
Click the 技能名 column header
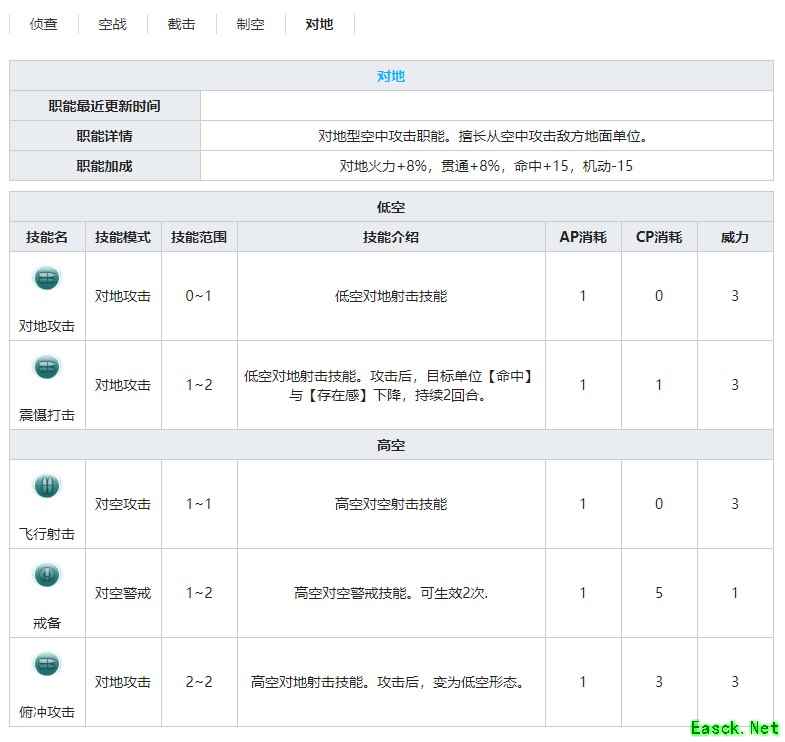[47, 237]
